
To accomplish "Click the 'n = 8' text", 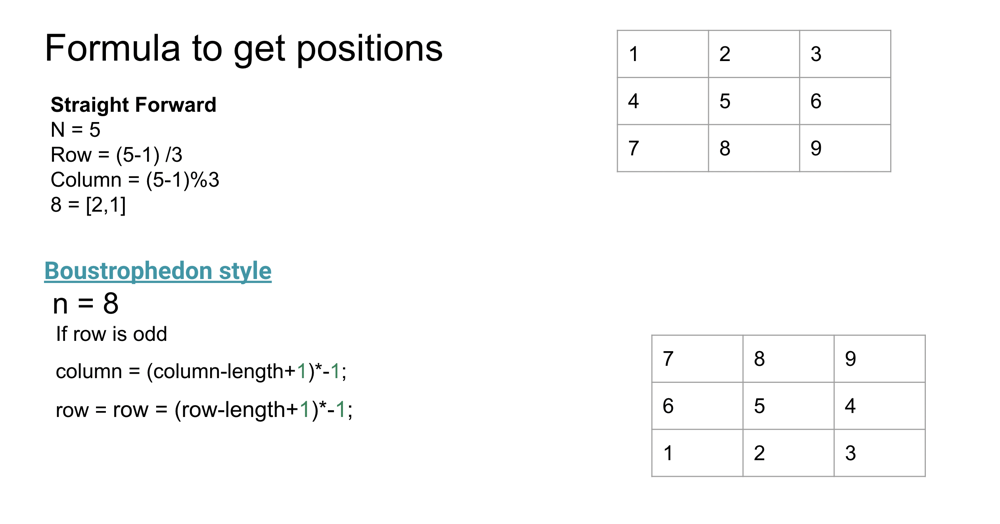I will pos(86,303).
